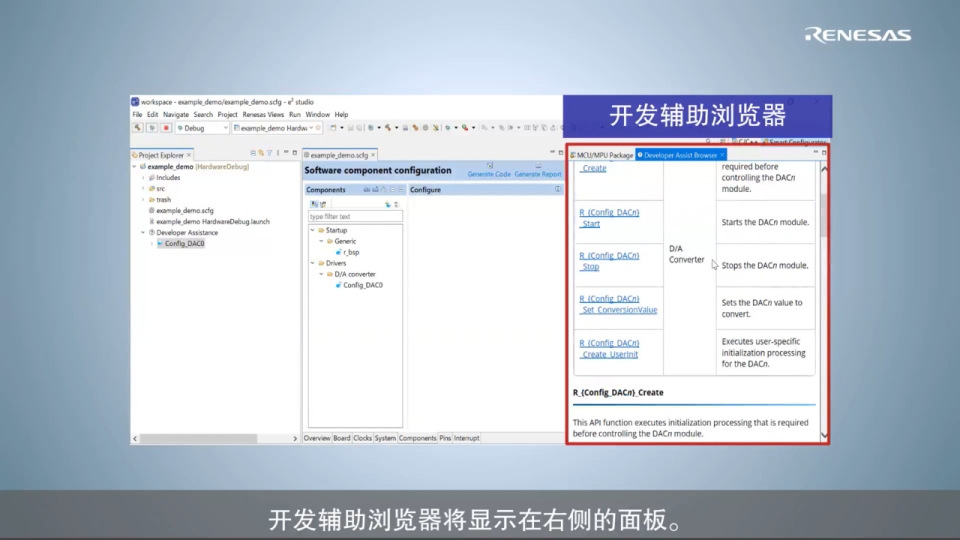
Task: Click second icon in Components header toolbar
Action: (375, 190)
